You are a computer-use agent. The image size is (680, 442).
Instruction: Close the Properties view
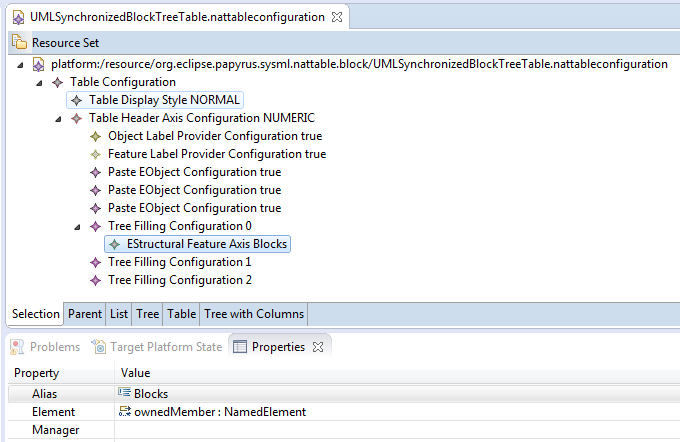click(x=318, y=347)
